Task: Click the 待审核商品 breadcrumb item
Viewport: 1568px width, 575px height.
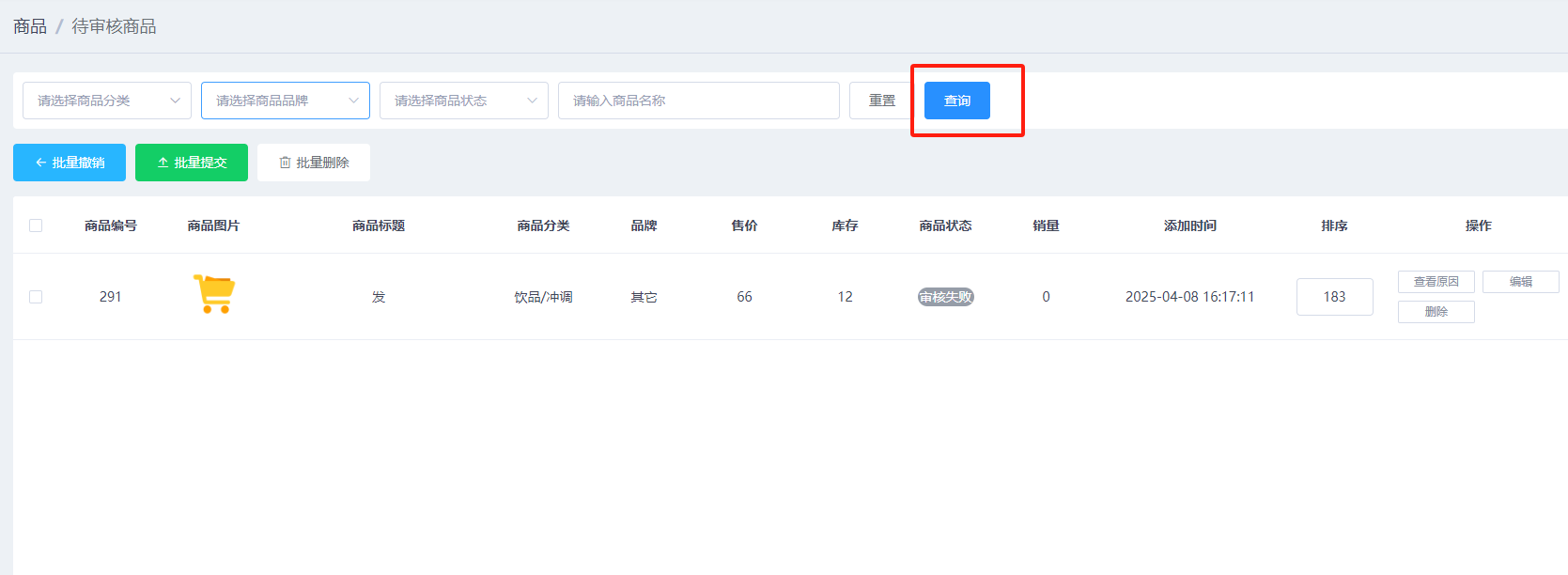Action: (114, 26)
